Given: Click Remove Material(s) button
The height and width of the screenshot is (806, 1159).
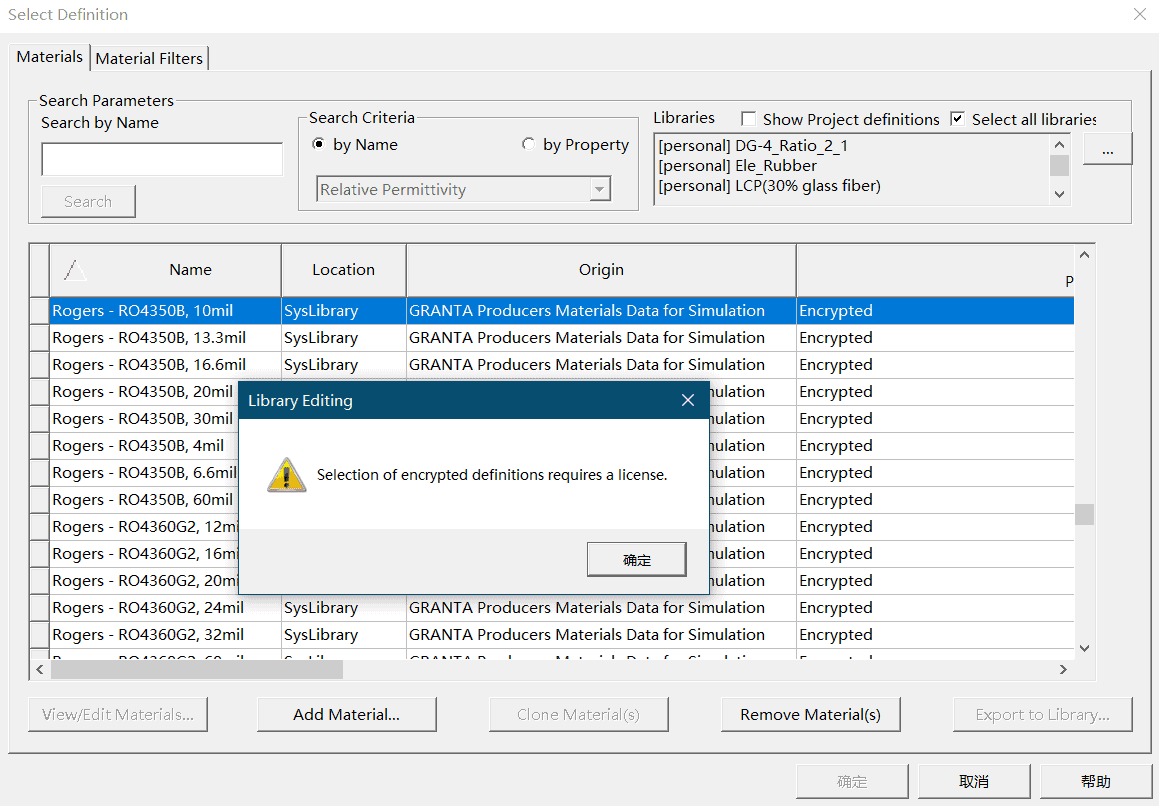Looking at the screenshot, I should [810, 714].
